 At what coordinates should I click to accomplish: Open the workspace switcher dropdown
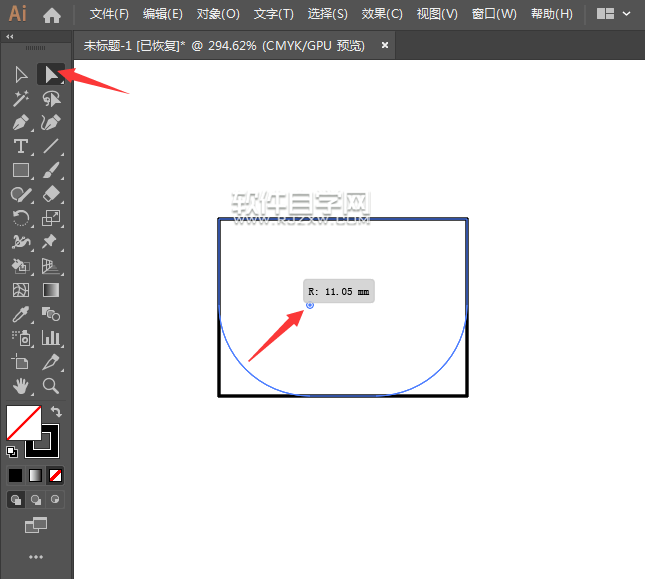[x=613, y=14]
